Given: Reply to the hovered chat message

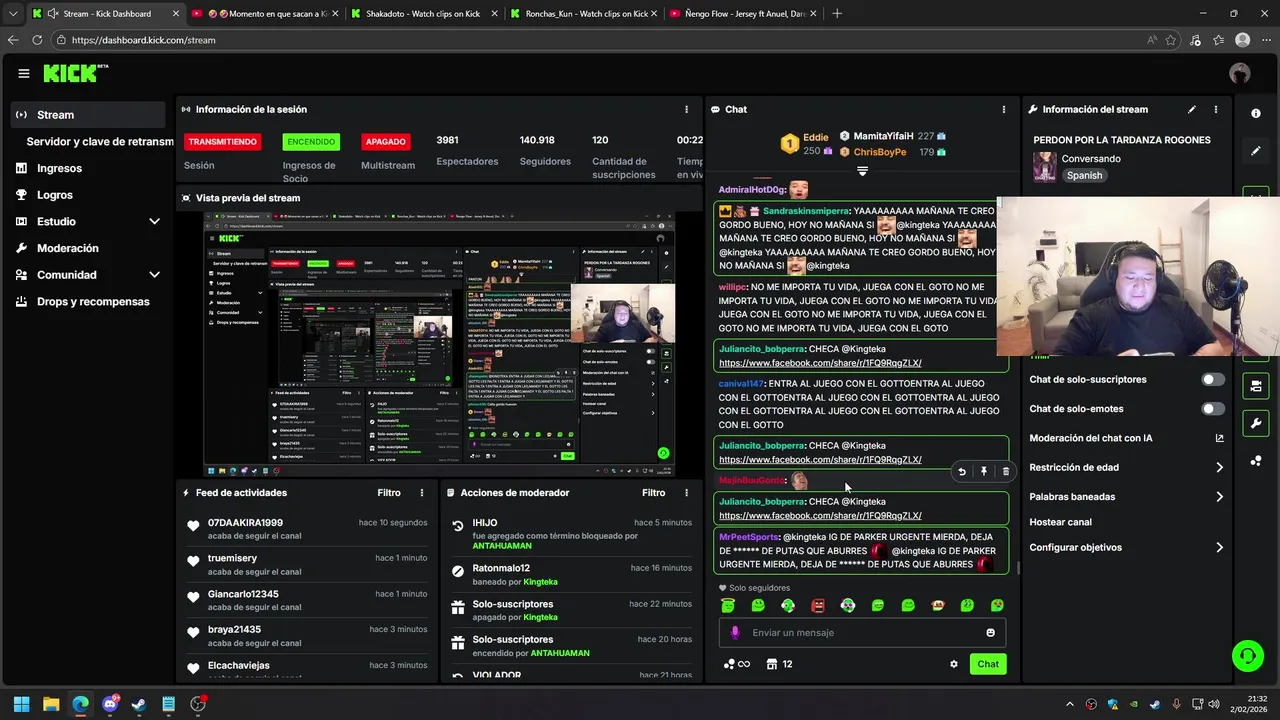Looking at the screenshot, I should (961, 471).
